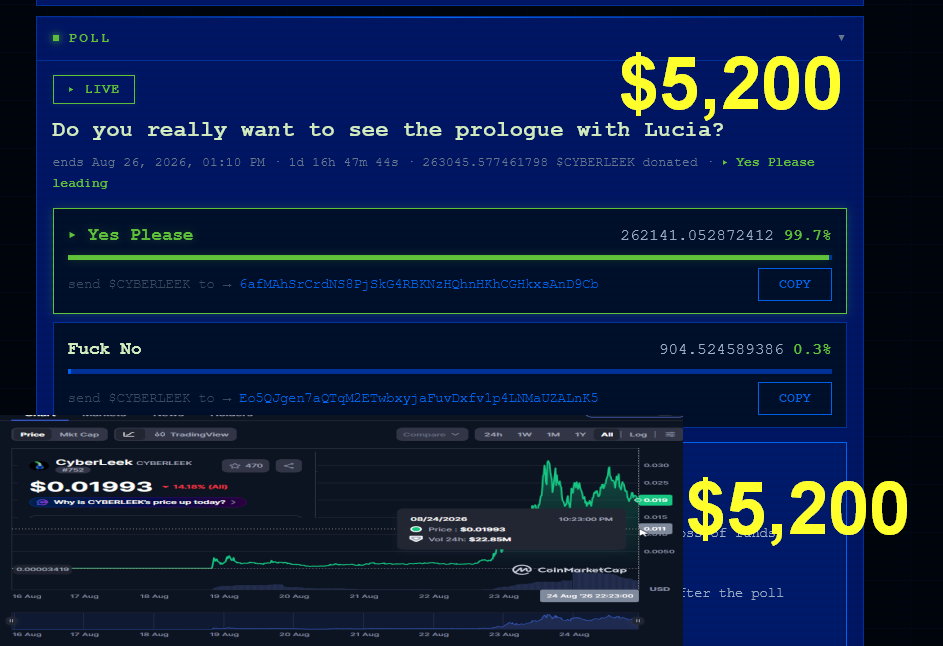
Task: Click the left handle of range slider
Action: click(11, 620)
